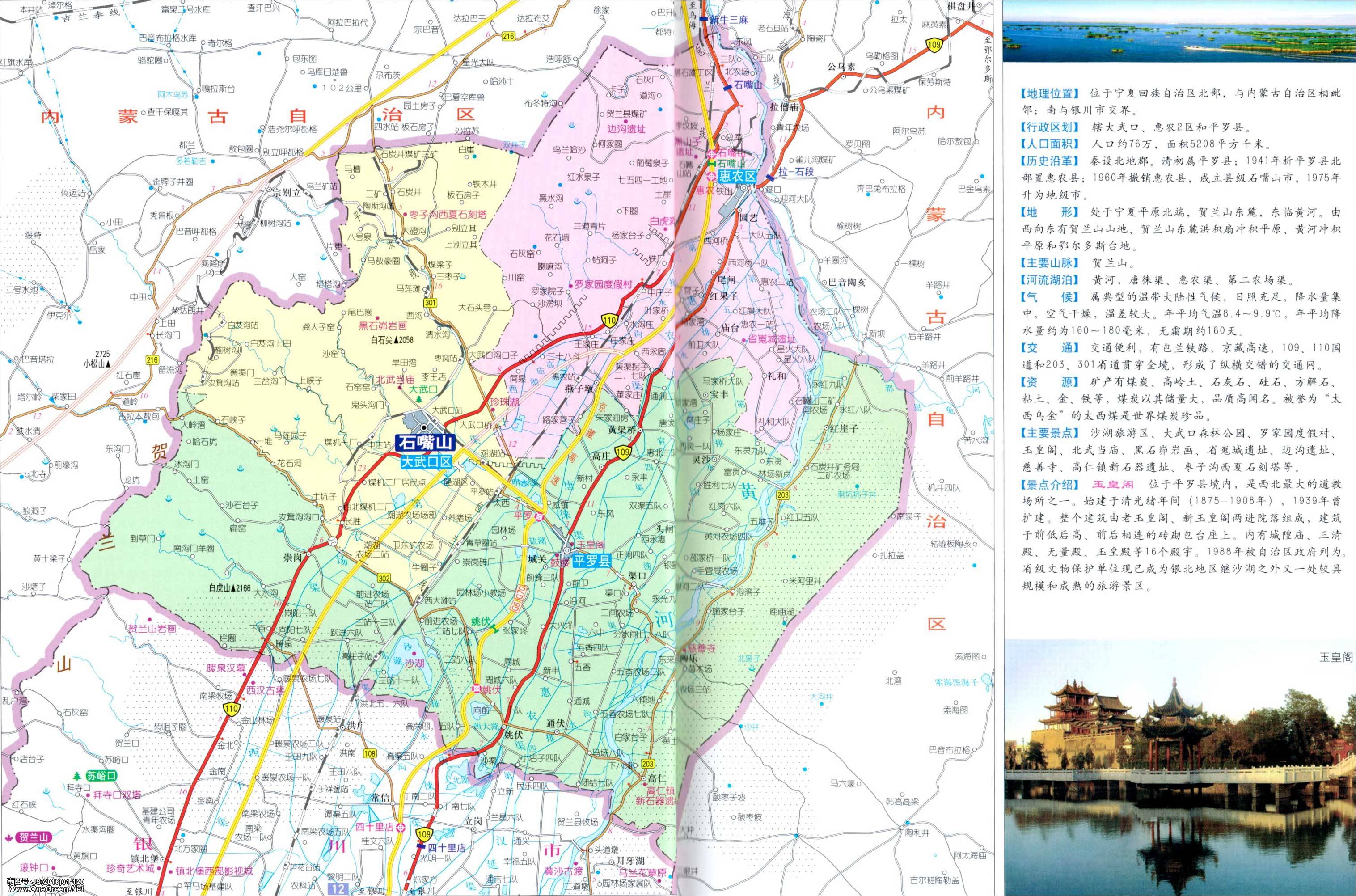Click the 【主要景点】 heading in the text panel
This screenshot has width=1356, height=896.
[x=1050, y=433]
